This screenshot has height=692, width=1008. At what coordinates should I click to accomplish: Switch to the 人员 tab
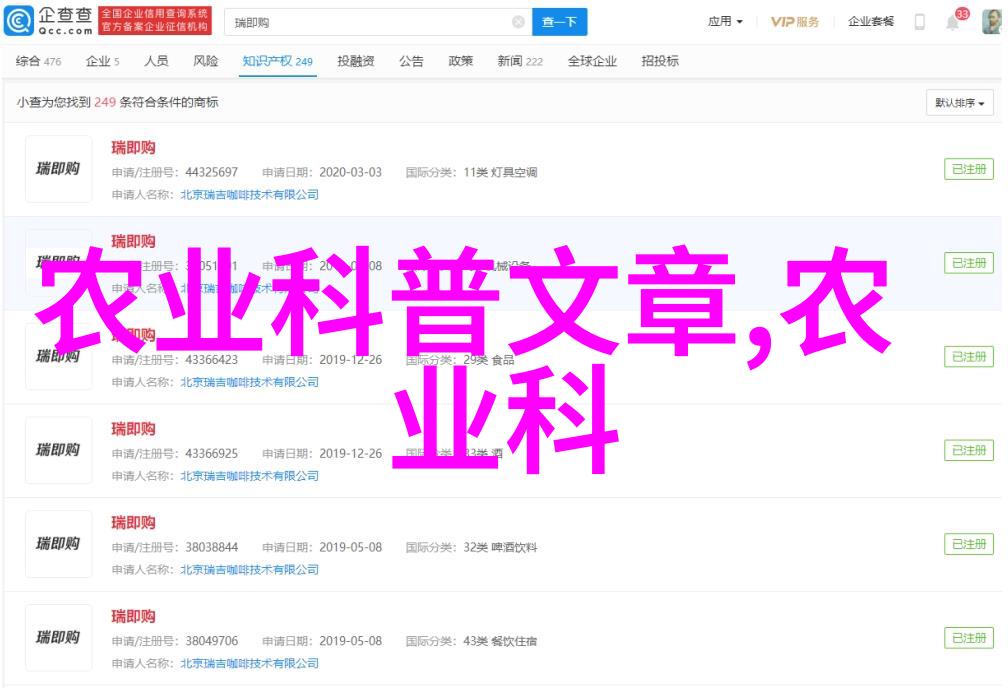click(x=156, y=61)
